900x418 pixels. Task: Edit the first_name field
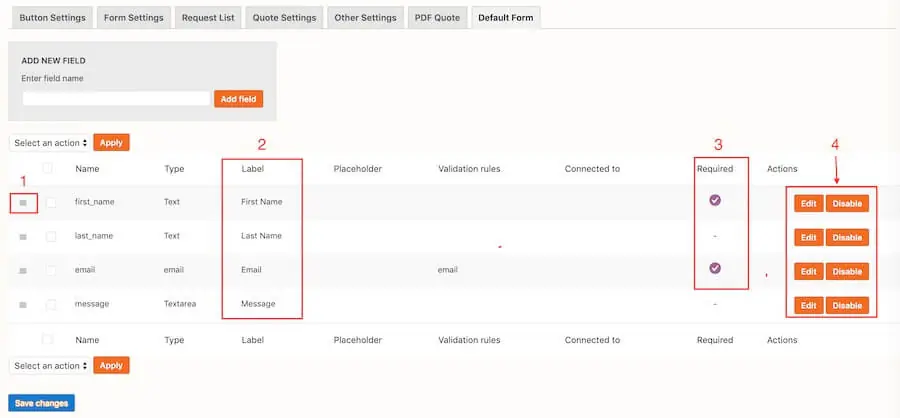(809, 203)
